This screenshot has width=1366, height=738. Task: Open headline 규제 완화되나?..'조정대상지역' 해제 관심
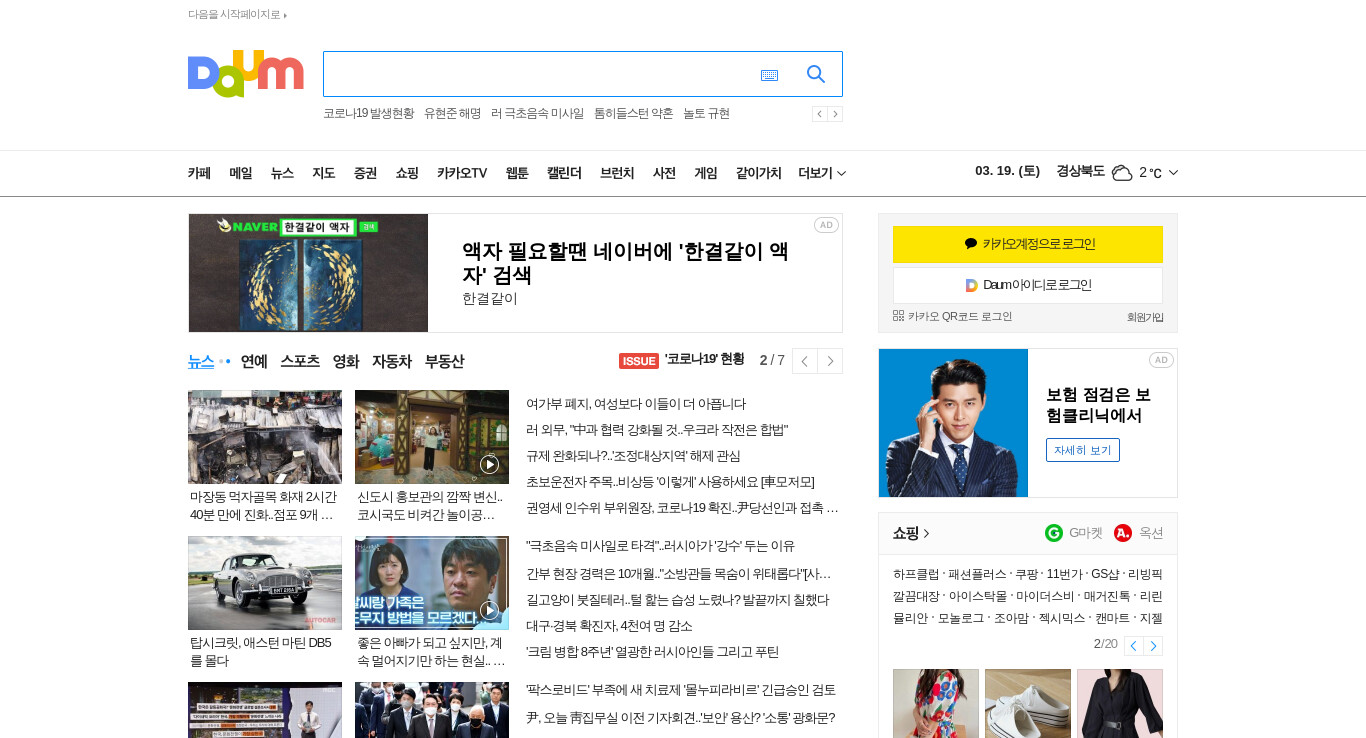coord(633,456)
